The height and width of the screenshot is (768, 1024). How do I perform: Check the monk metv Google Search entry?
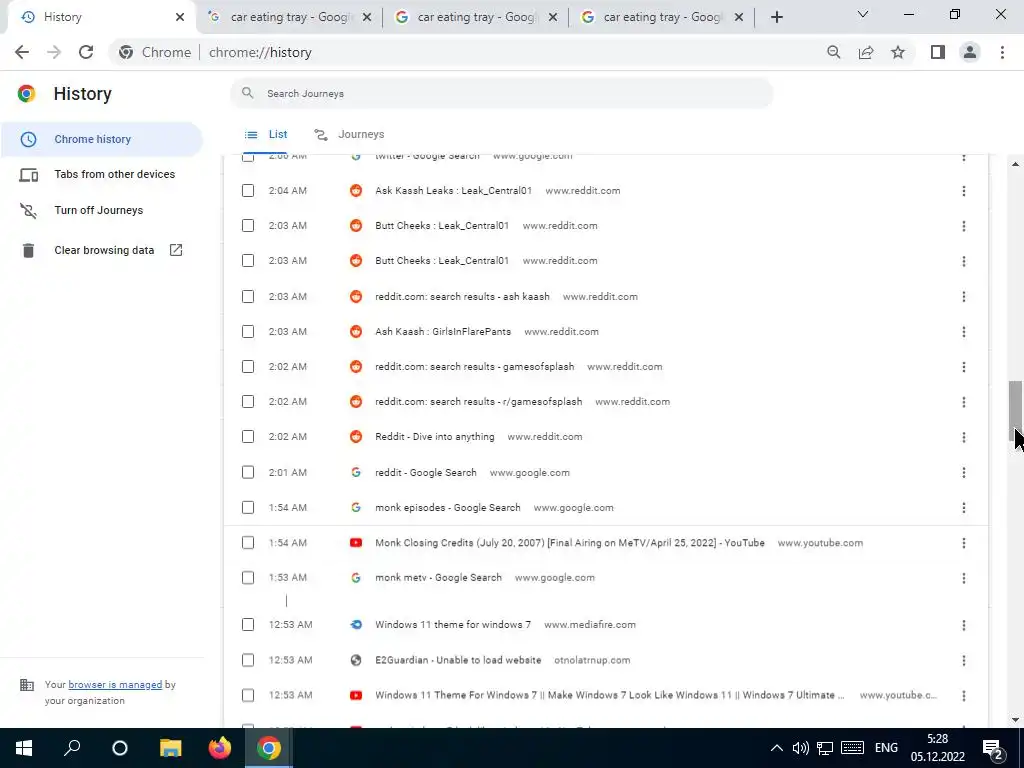click(248, 577)
